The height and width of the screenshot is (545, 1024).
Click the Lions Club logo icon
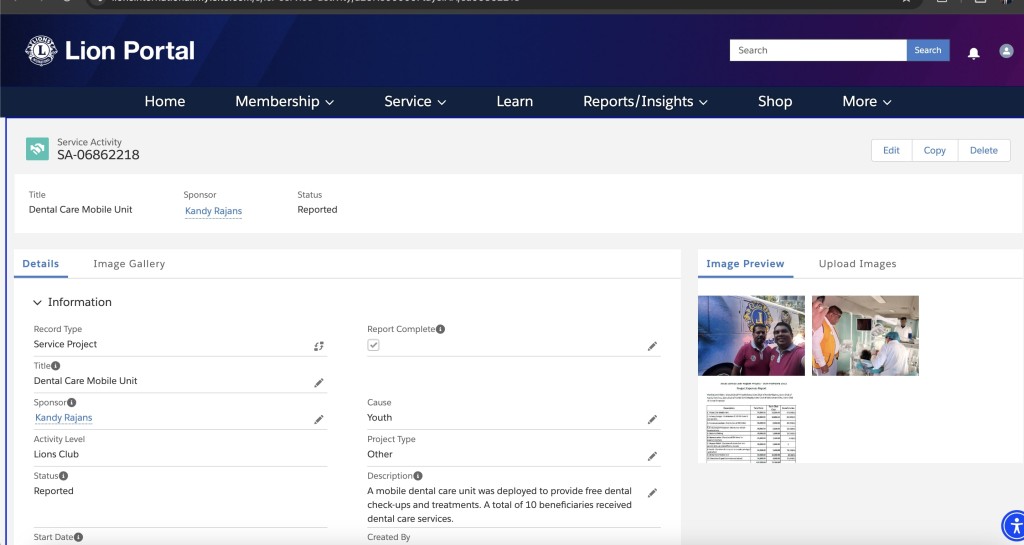pos(40,50)
